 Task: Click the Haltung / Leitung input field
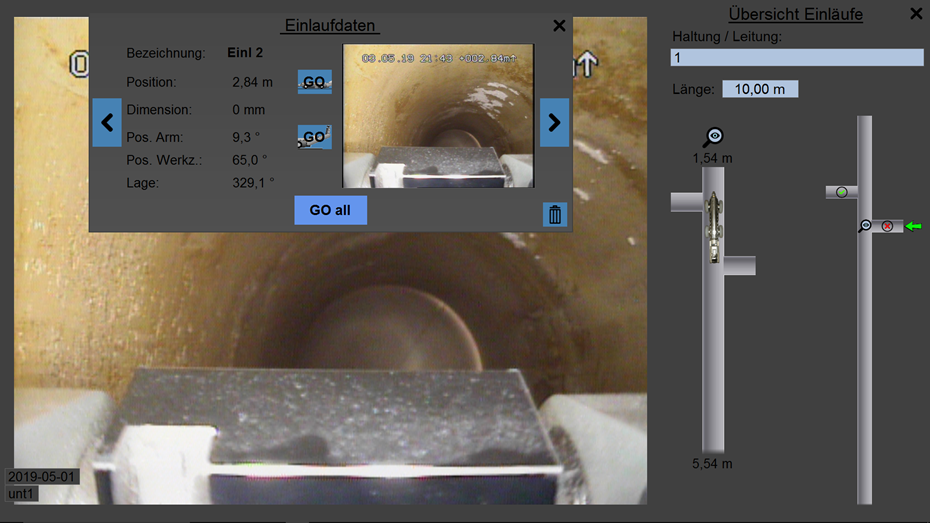click(796, 58)
